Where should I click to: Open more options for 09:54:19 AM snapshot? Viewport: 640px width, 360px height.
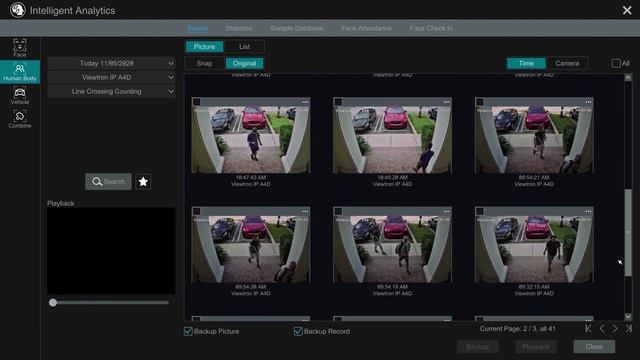[447, 211]
